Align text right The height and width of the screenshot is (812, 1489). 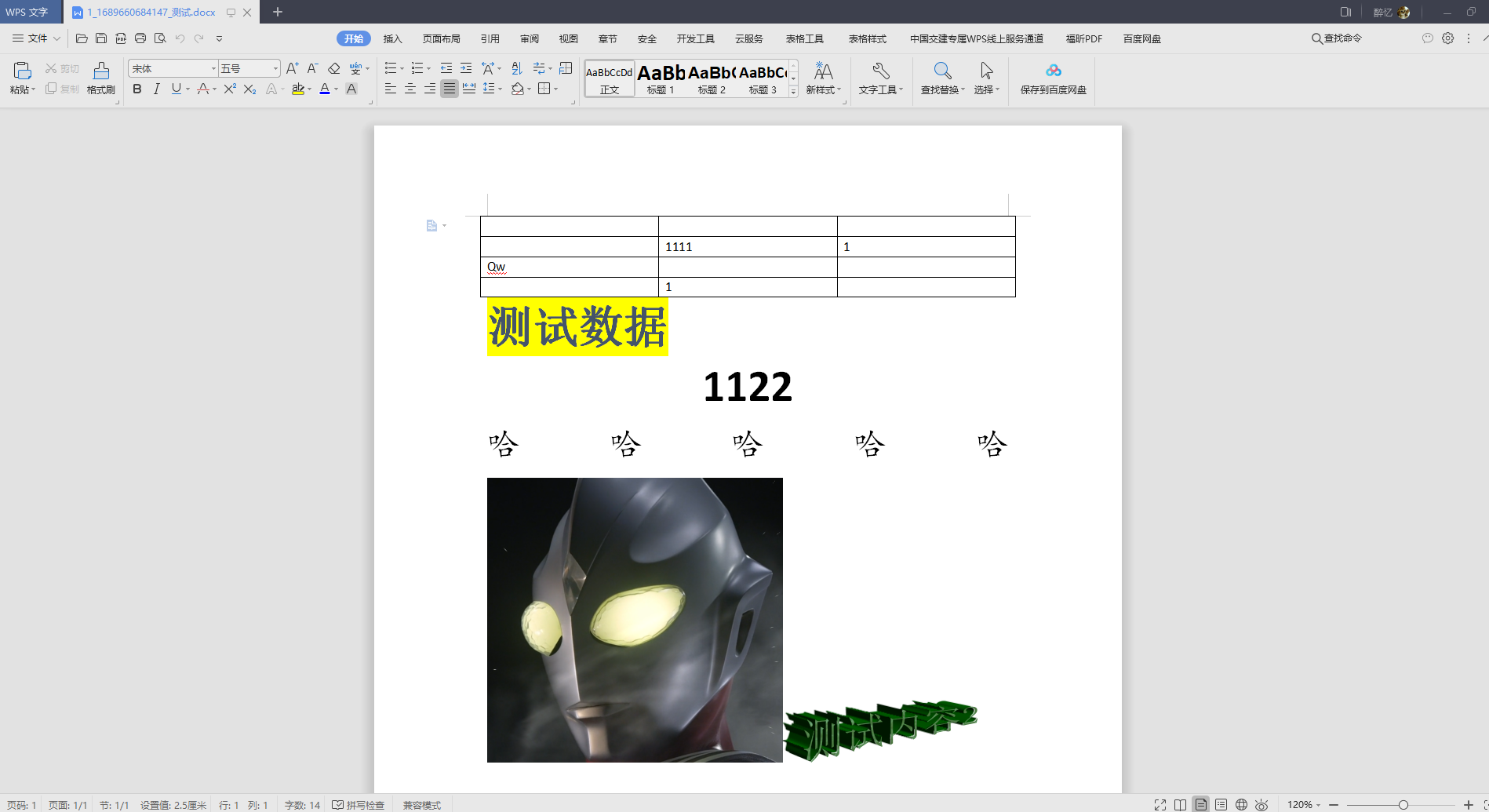coord(429,89)
